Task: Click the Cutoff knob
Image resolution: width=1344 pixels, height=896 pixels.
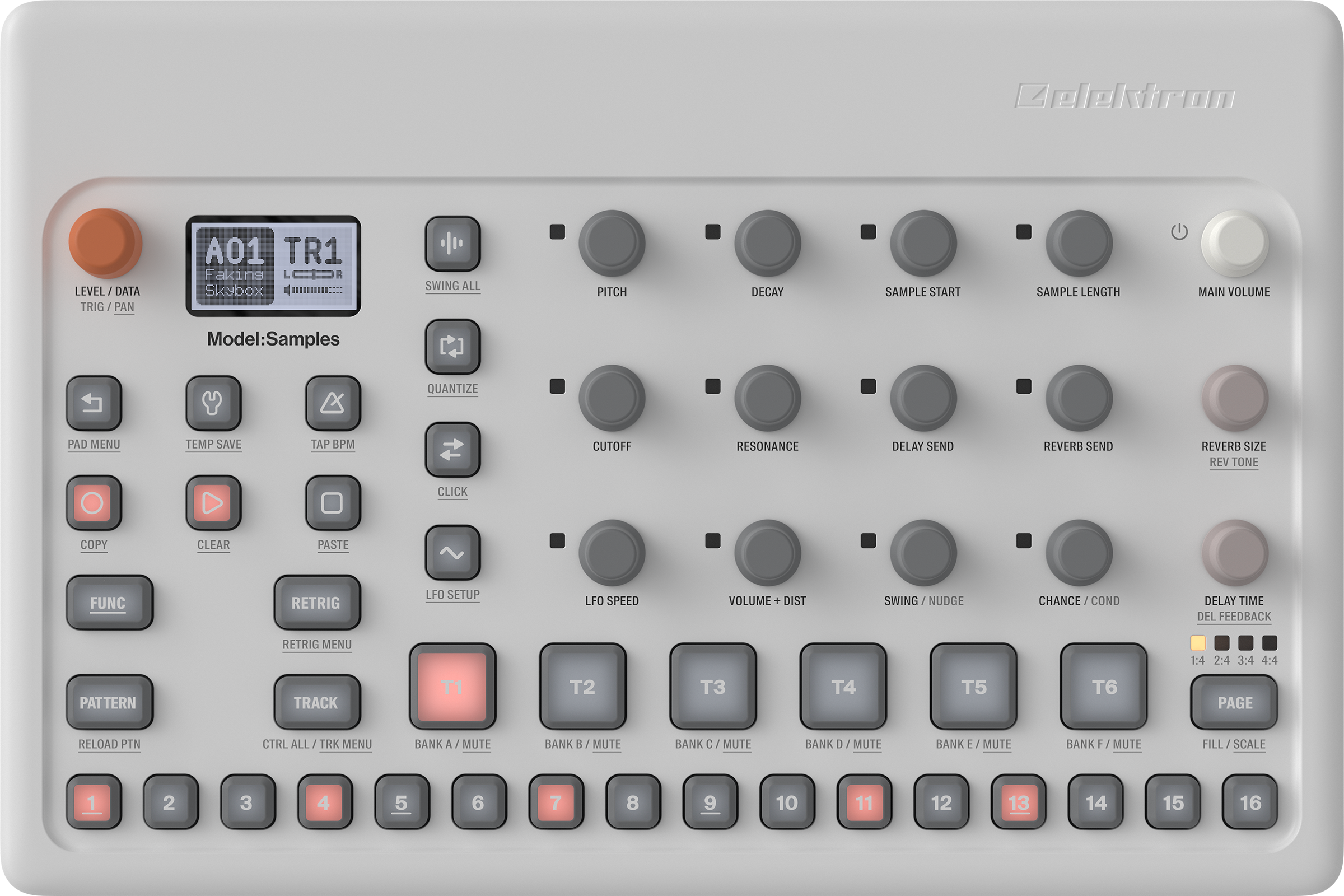Action: [612, 398]
